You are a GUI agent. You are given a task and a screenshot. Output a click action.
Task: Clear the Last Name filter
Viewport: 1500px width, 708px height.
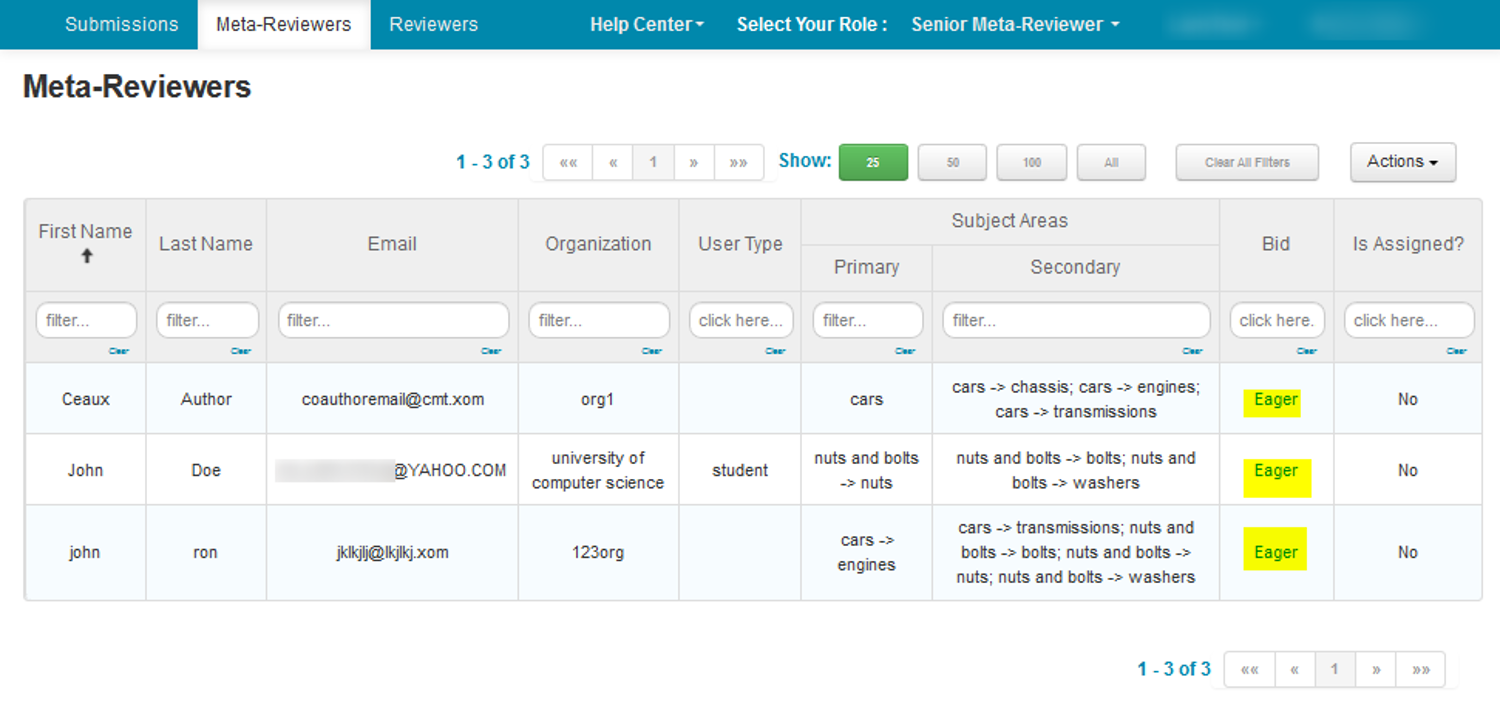pyautogui.click(x=241, y=351)
